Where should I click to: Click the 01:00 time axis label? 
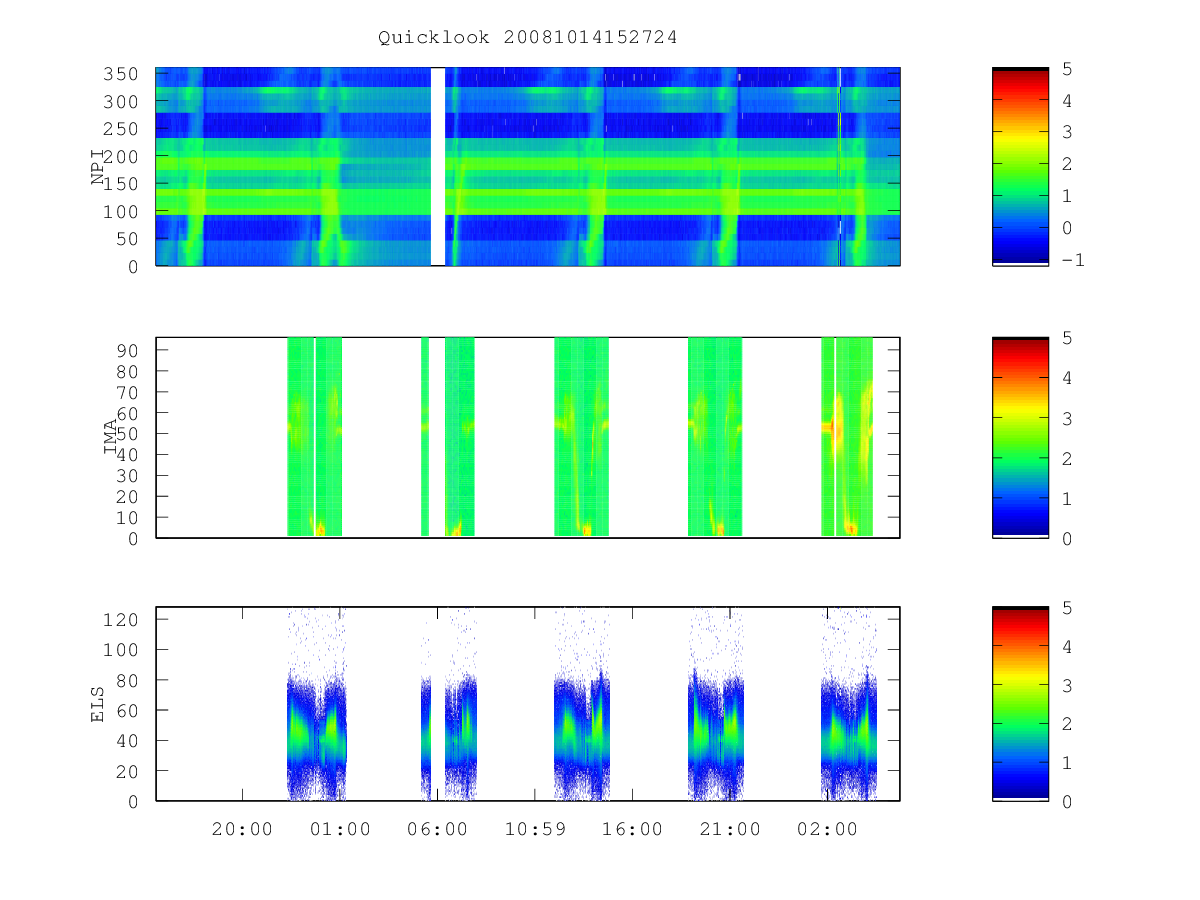point(340,829)
